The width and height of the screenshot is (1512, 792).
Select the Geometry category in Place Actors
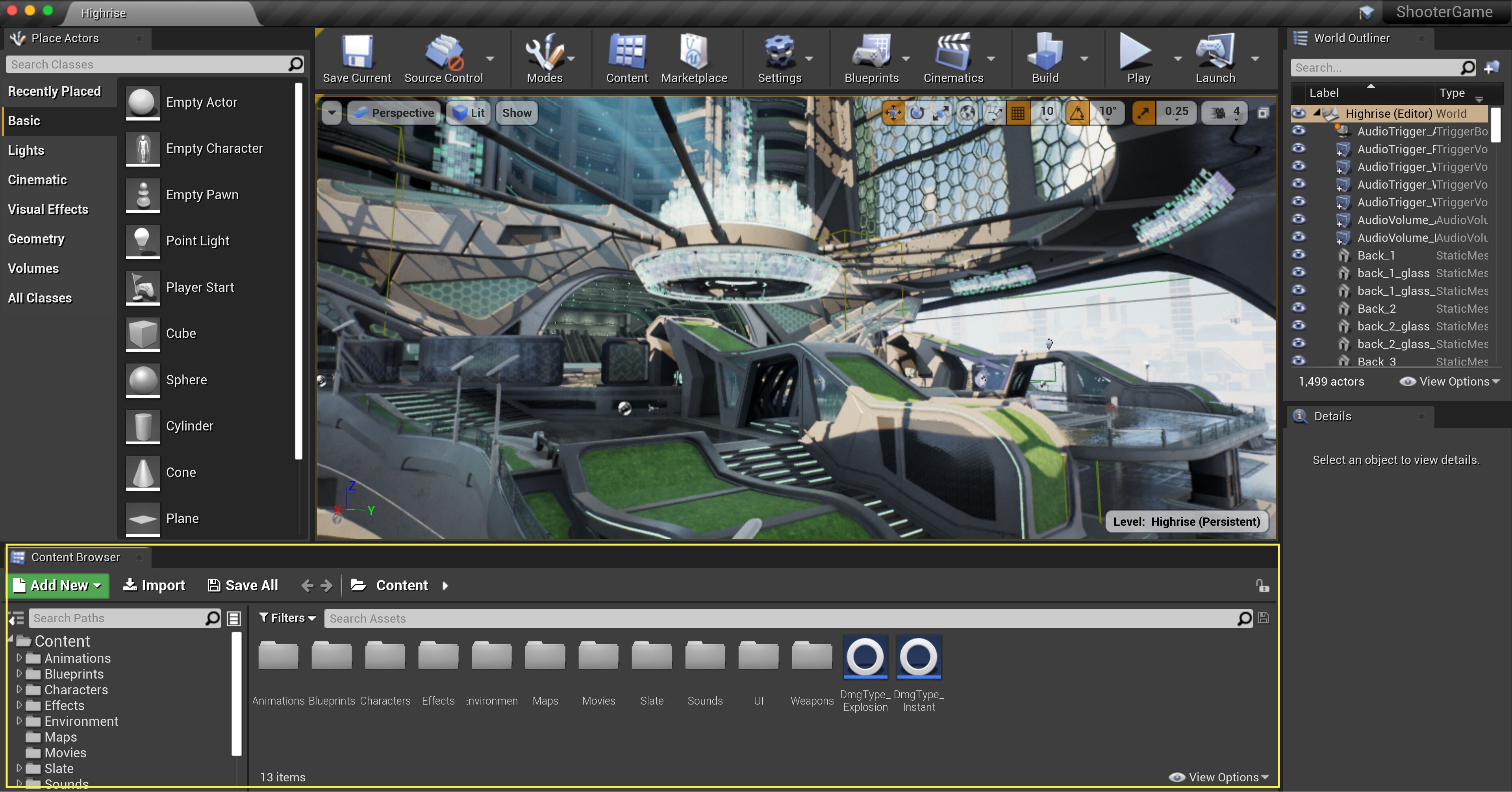[x=36, y=239]
